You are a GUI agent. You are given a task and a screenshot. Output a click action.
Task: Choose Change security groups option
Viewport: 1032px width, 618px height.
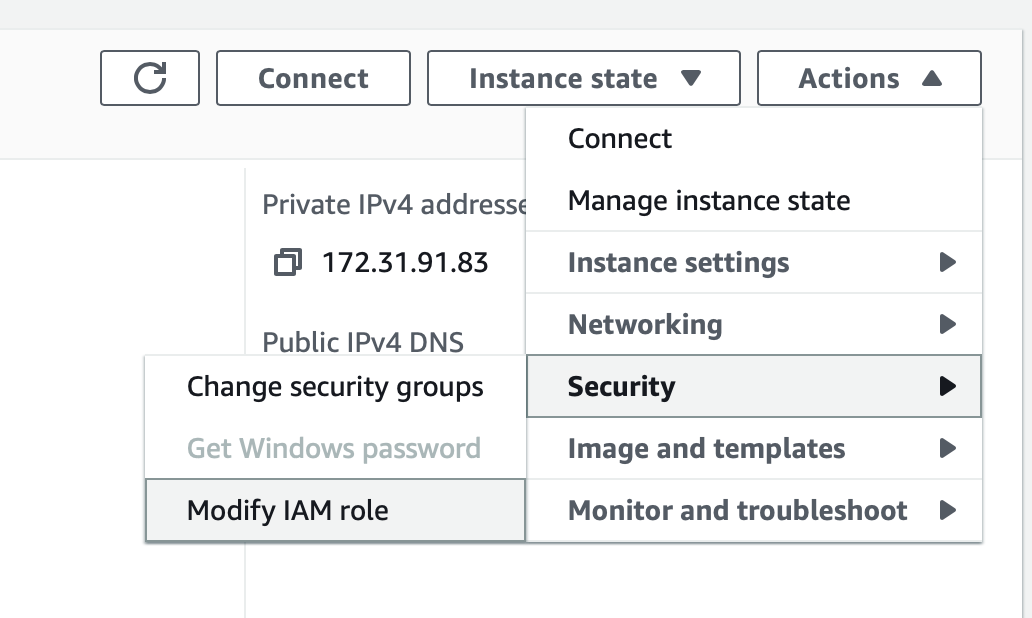coord(336,386)
